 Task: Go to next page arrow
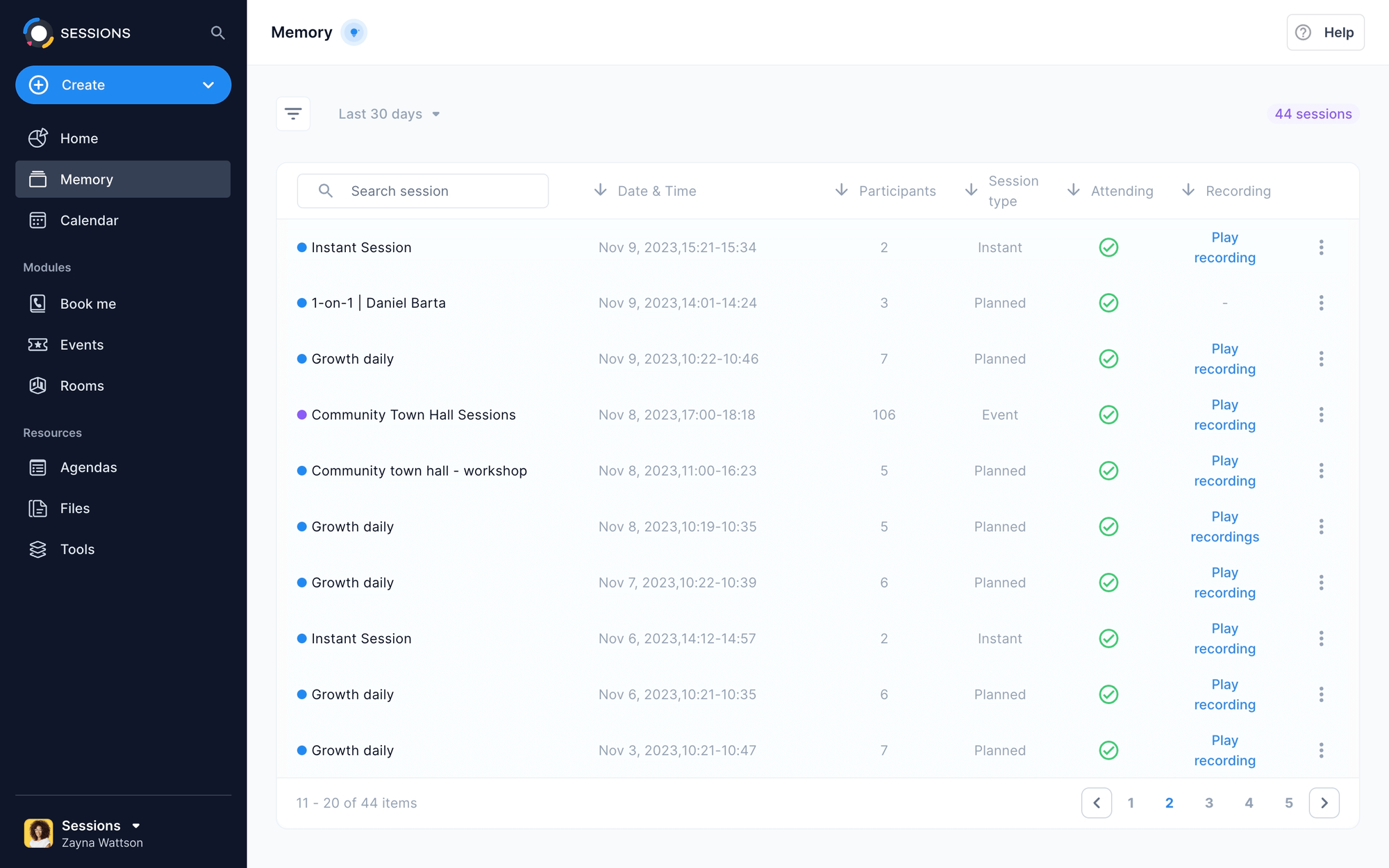click(x=1324, y=803)
